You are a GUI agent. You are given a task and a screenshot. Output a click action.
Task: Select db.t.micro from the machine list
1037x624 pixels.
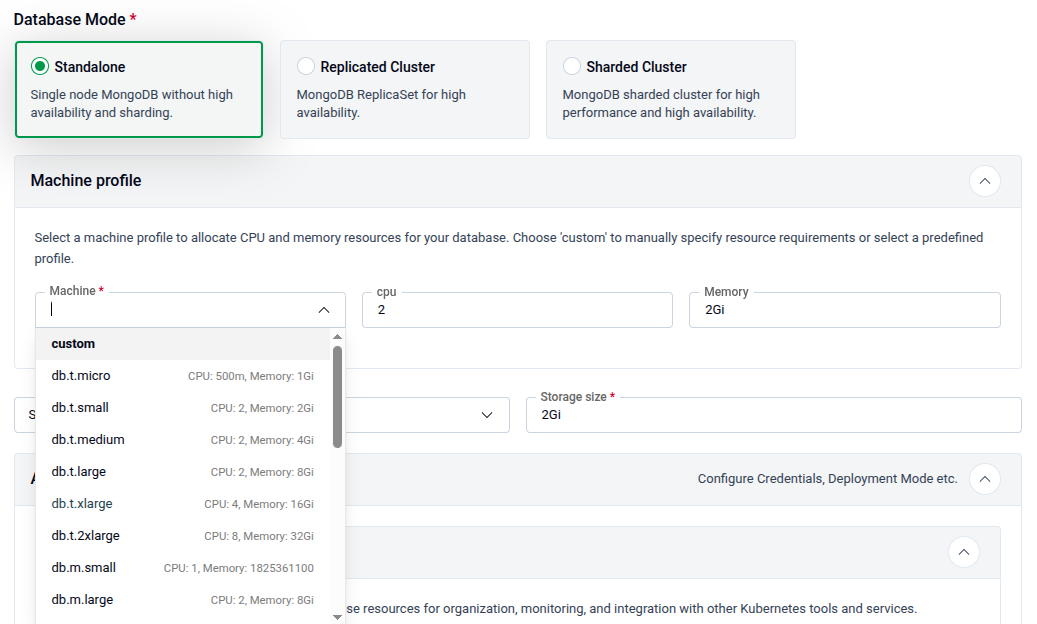click(x=83, y=375)
